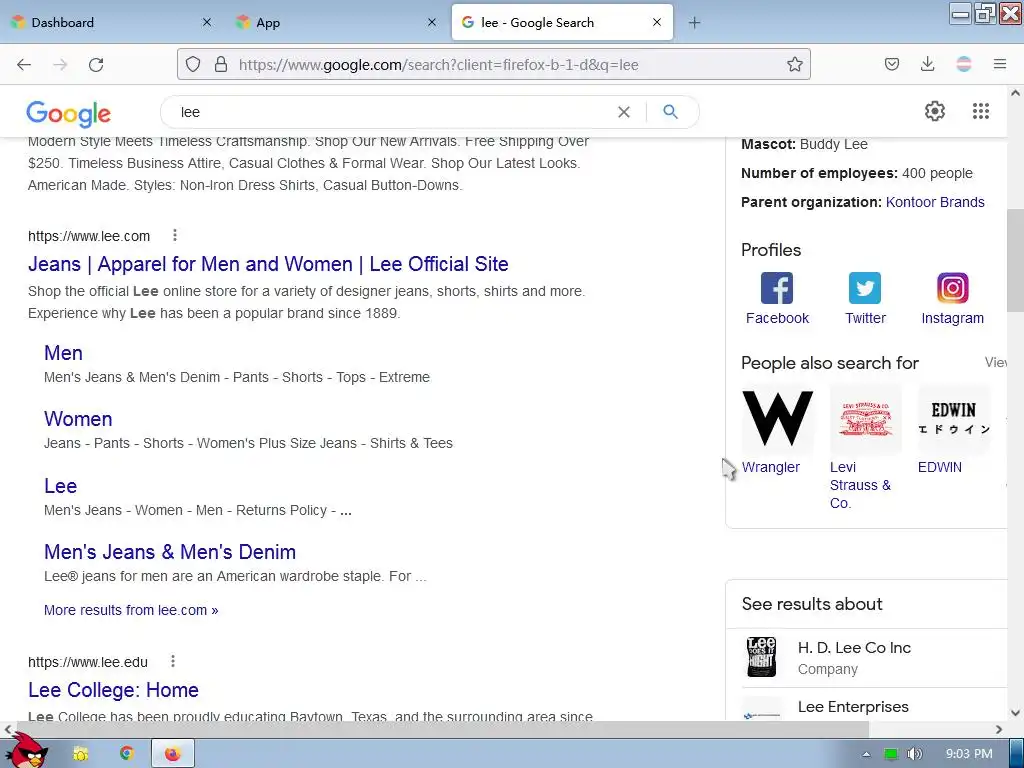Open the Google apps grid
The image size is (1024, 768).
[x=980, y=111]
